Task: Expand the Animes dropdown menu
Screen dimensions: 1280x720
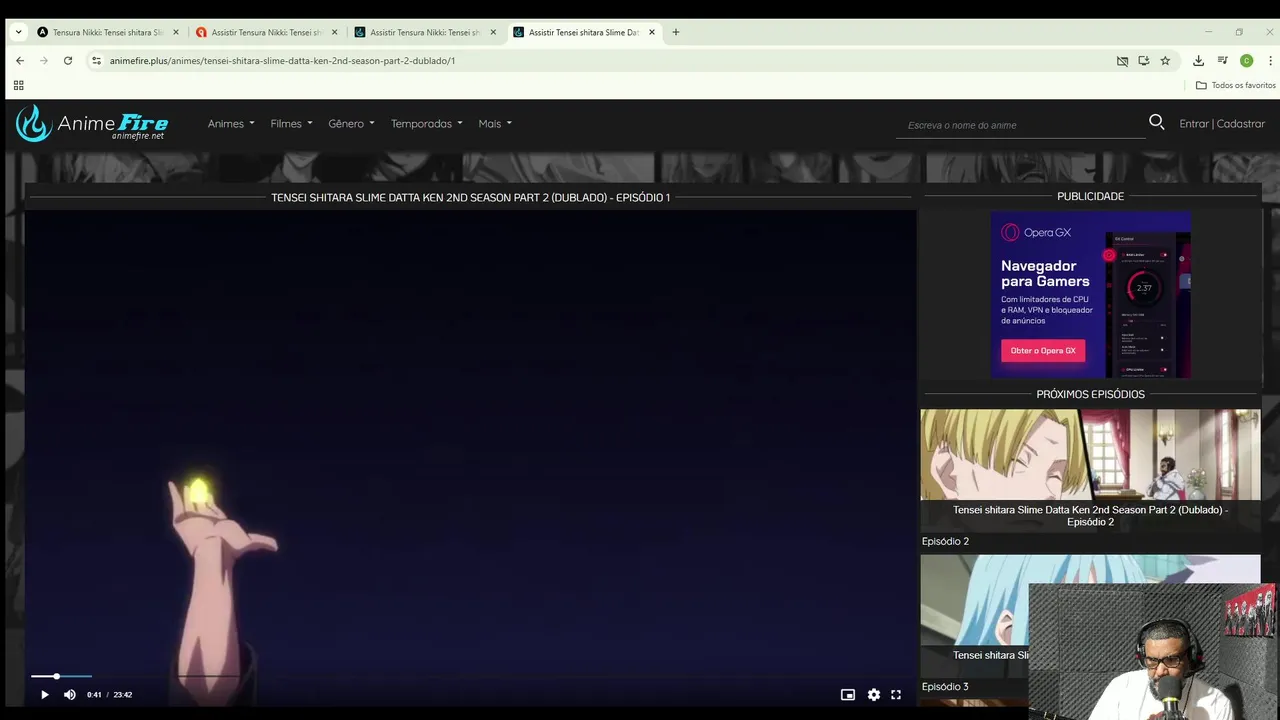Action: tap(231, 124)
